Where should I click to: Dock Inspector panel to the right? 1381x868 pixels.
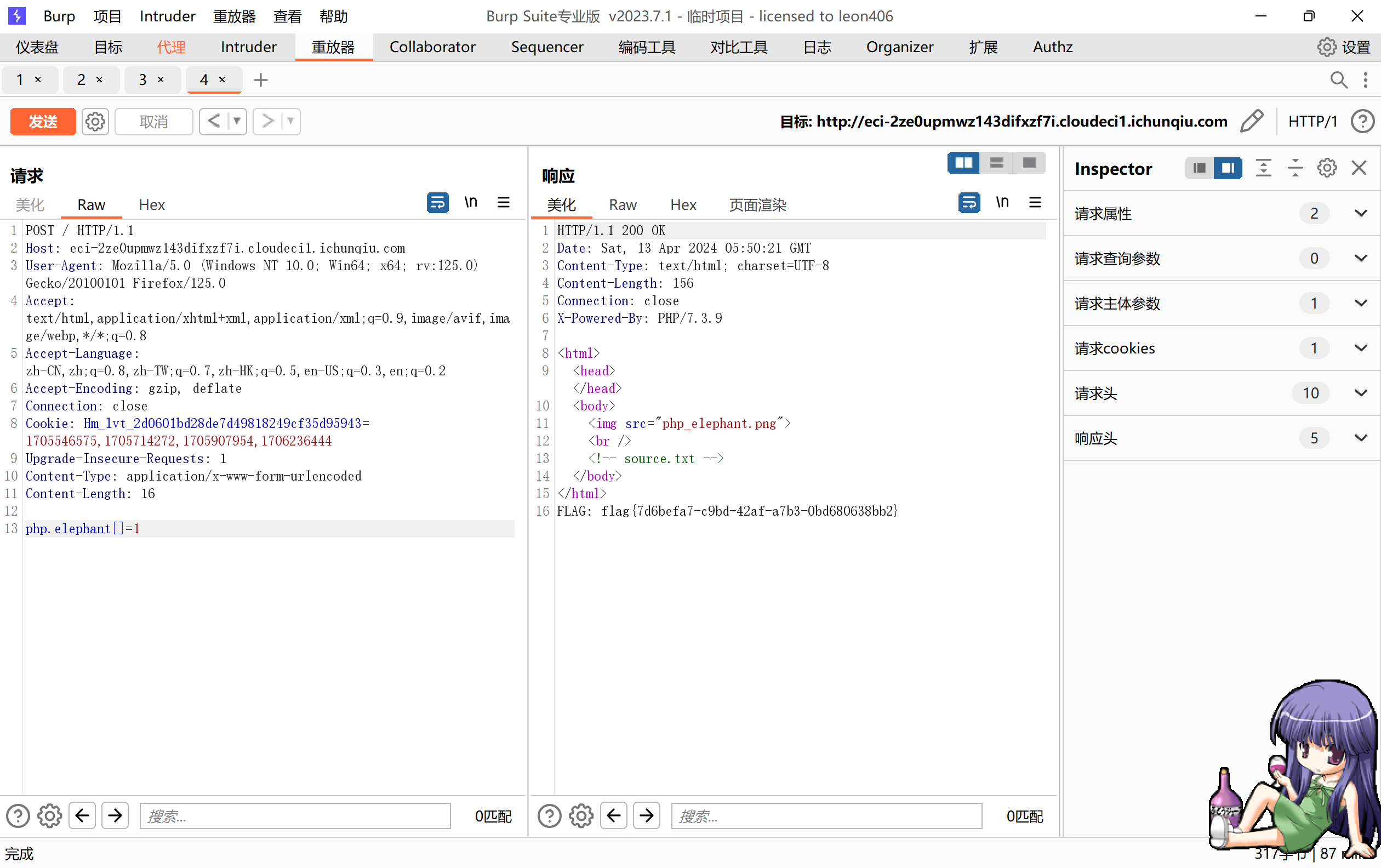[x=1228, y=168]
